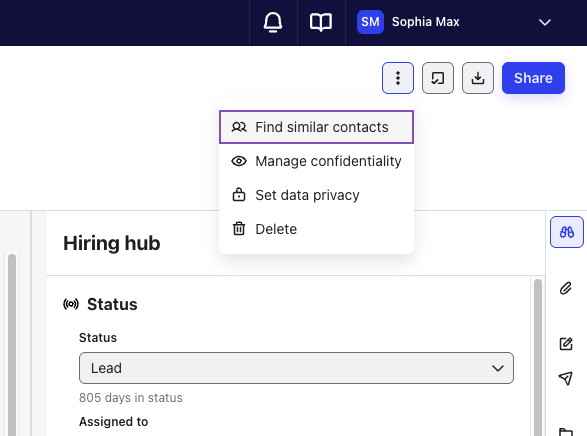Open the folder icon in right sidebar
587x436 pixels.
point(566,432)
